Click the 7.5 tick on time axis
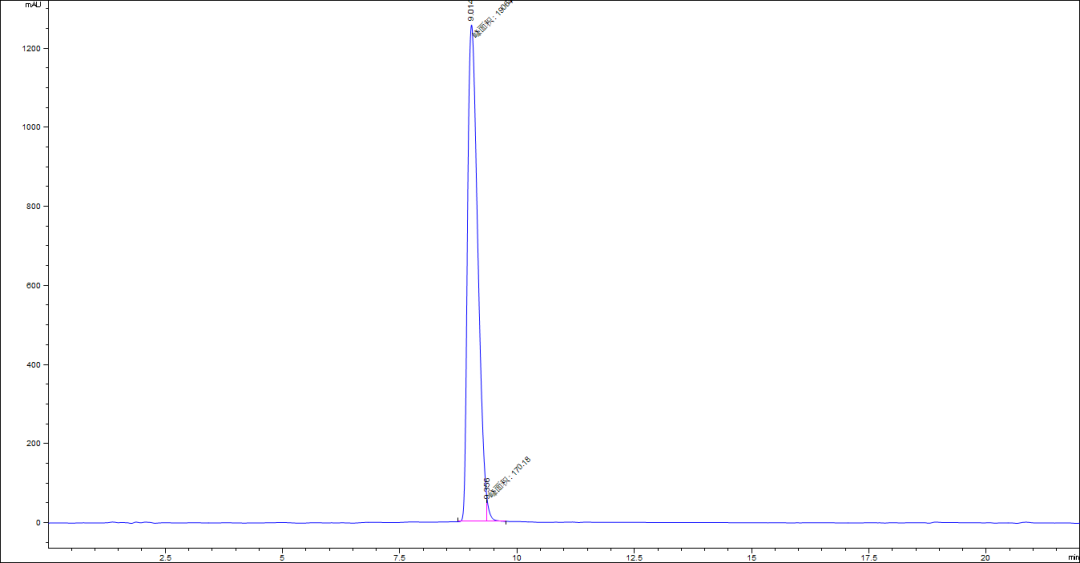 click(399, 557)
